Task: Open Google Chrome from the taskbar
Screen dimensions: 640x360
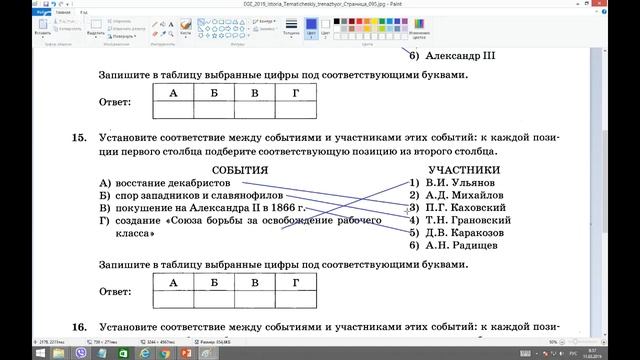Action: (x=165, y=353)
